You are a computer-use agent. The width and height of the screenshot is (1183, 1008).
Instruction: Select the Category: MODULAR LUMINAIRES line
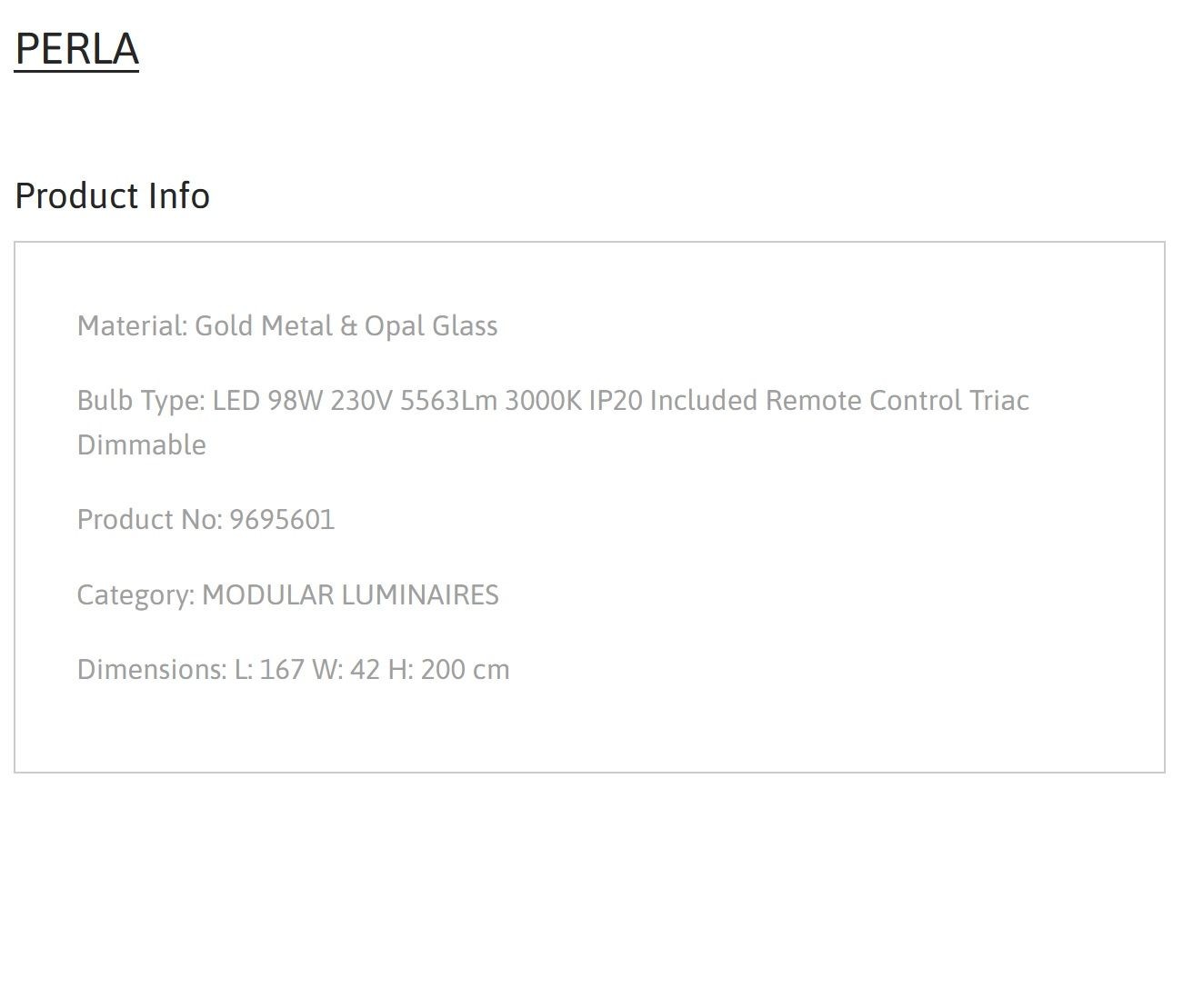[288, 594]
